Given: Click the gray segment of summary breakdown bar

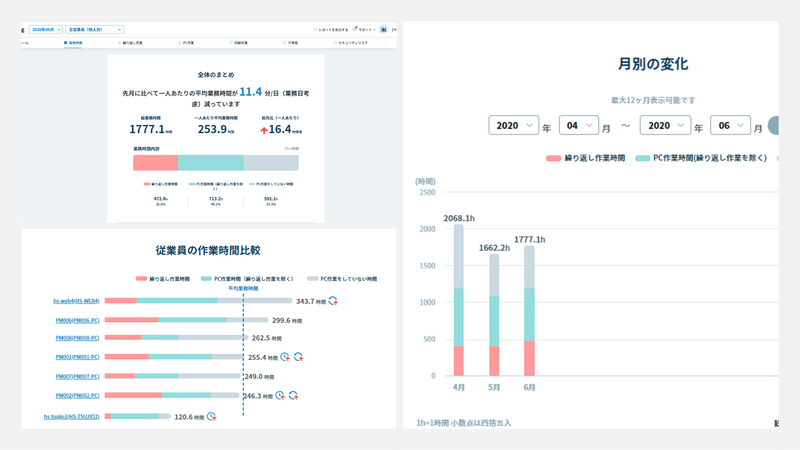Looking at the screenshot, I should [x=271, y=163].
